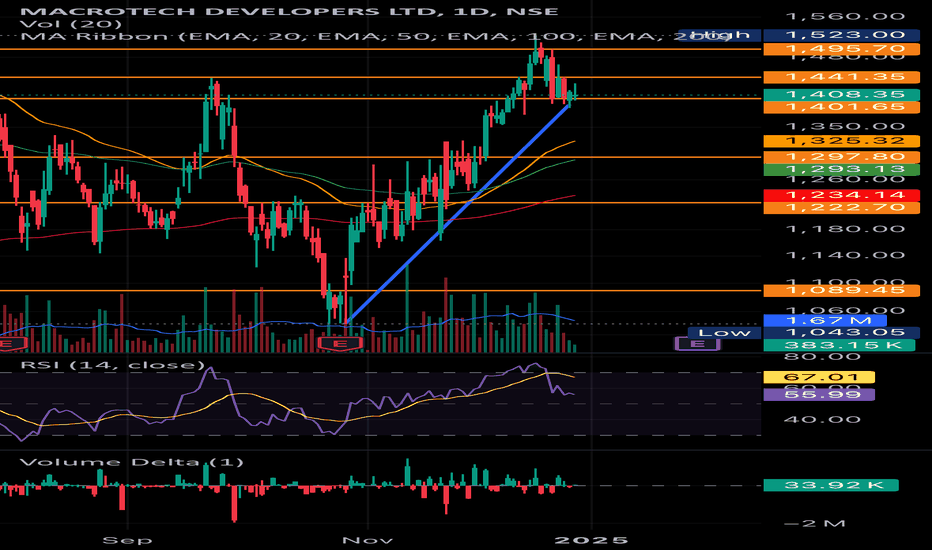
Task: Click the −2 M volume delta axis tick
Action: [815, 524]
